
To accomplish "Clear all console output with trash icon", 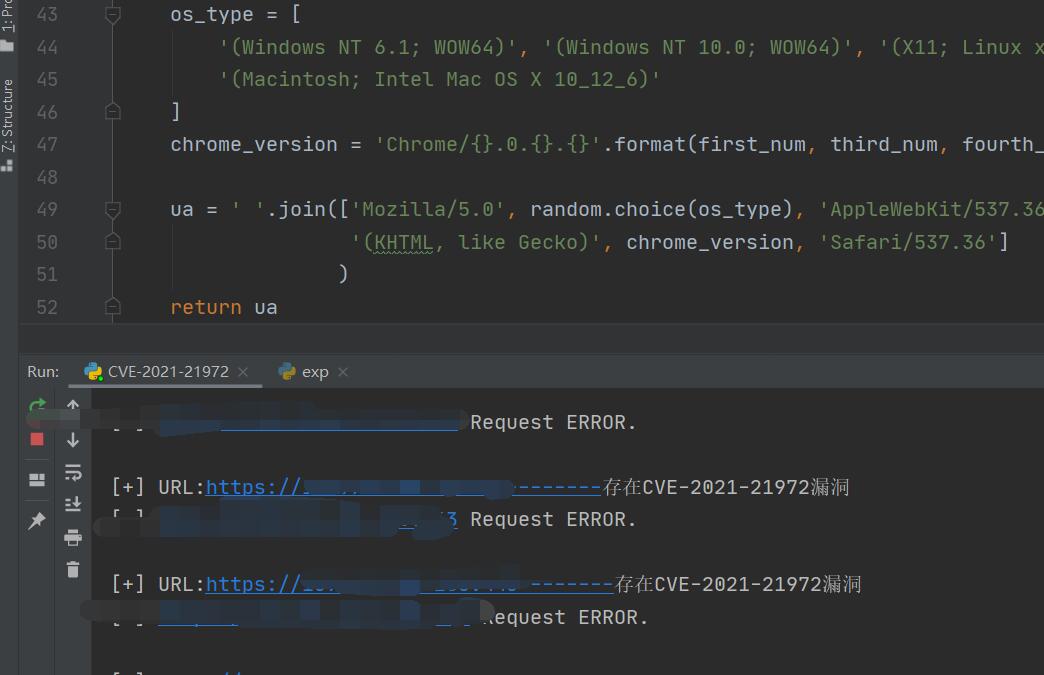I will tap(73, 570).
